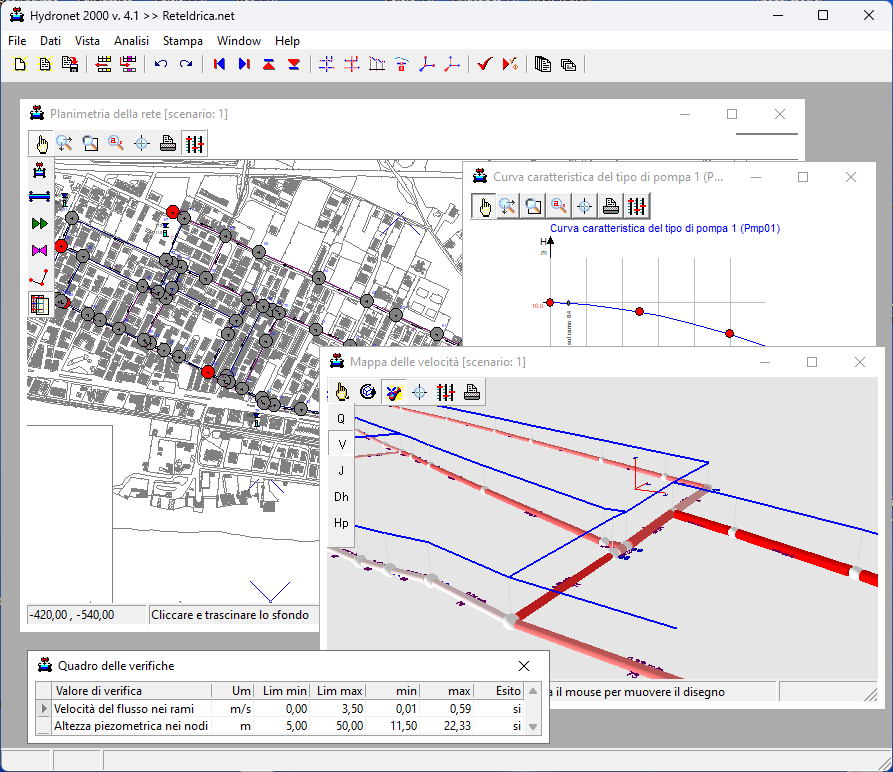The height and width of the screenshot is (772, 893).
Task: Open the Stampa menu
Action: point(183,41)
